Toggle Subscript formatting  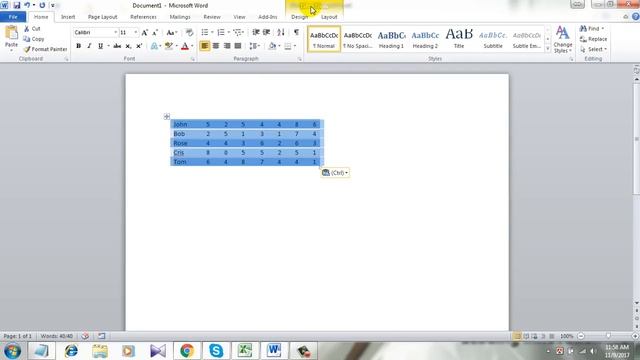pyautogui.click(x=128, y=46)
